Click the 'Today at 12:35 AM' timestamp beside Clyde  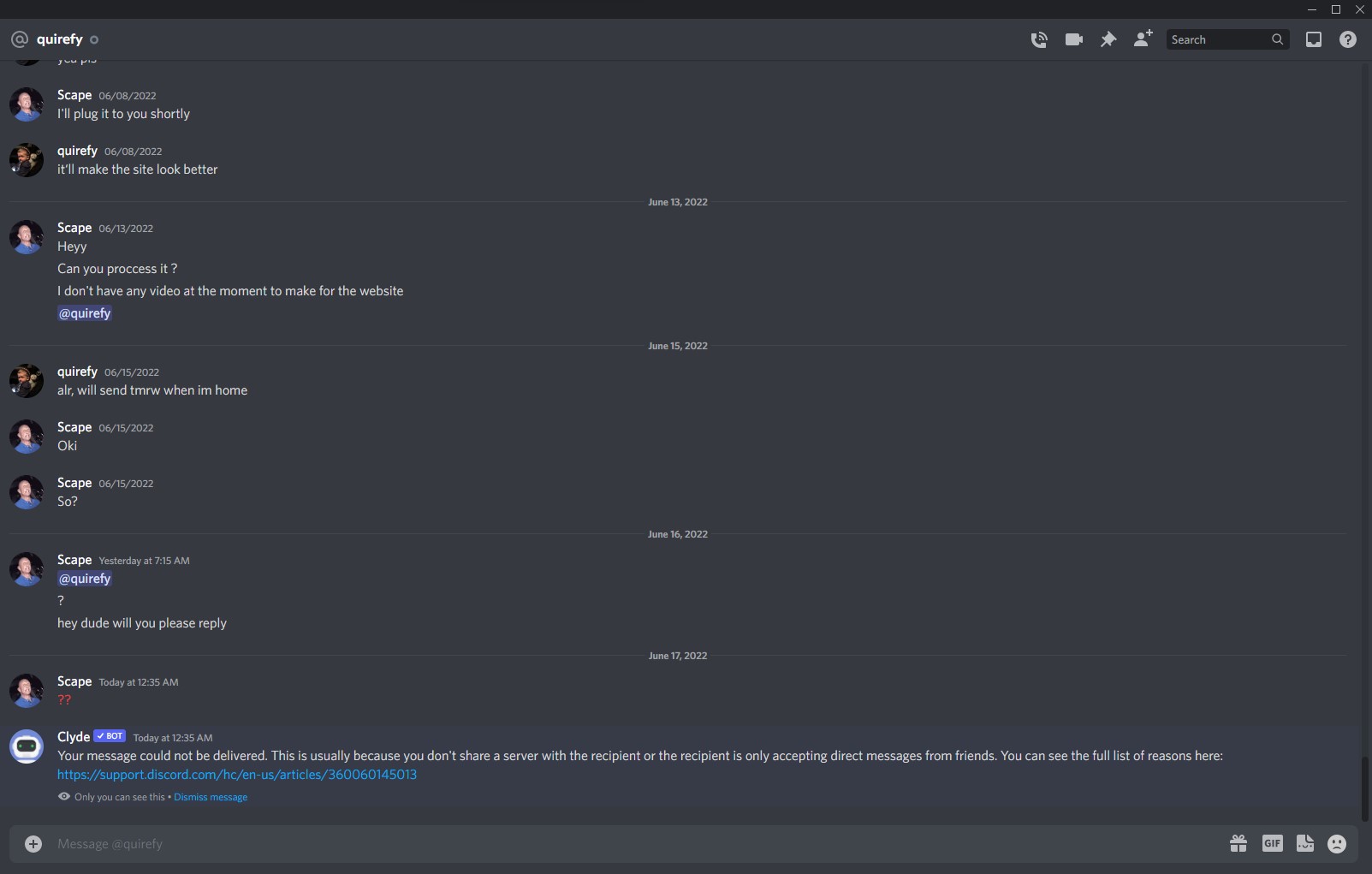pos(173,738)
